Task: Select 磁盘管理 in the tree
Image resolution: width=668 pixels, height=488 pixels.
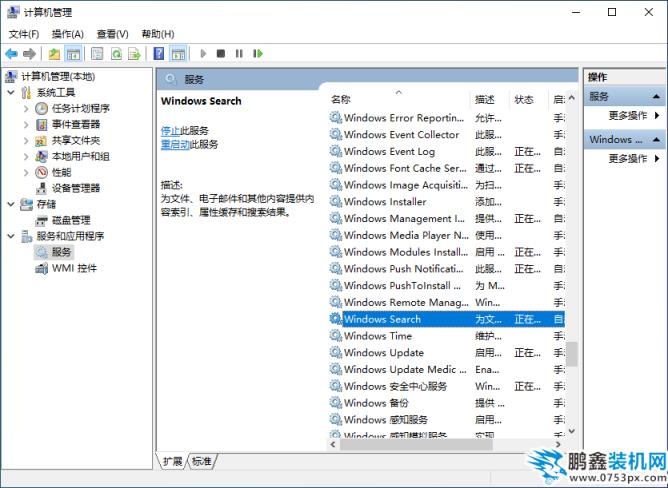Action: [x=71, y=220]
